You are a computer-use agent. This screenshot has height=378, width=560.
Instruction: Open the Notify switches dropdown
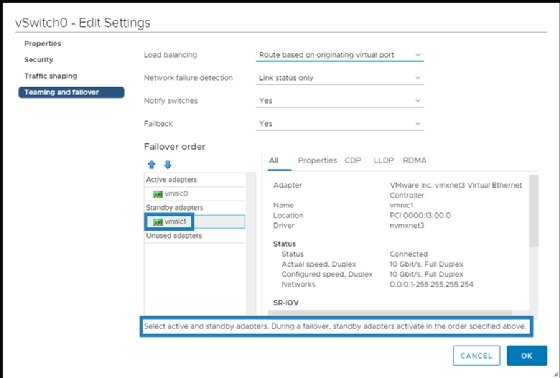[340, 101]
